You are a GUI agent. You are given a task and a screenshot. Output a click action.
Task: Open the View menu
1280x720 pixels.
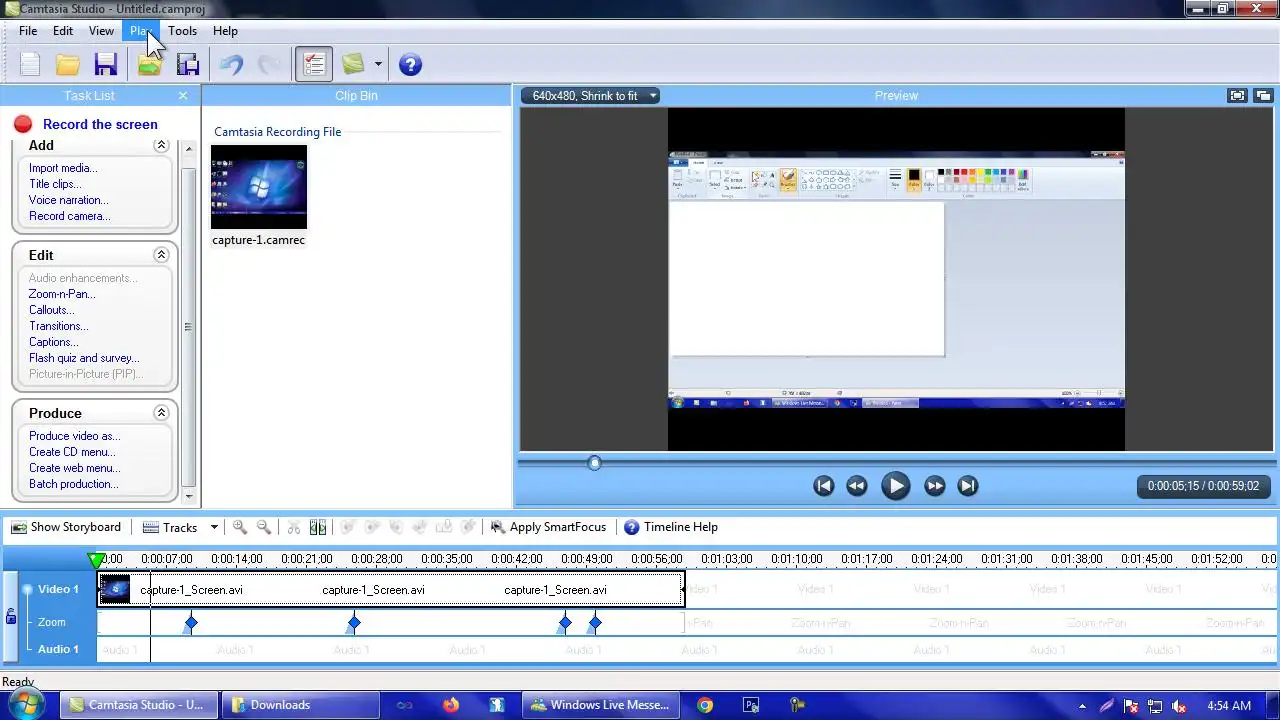101,31
